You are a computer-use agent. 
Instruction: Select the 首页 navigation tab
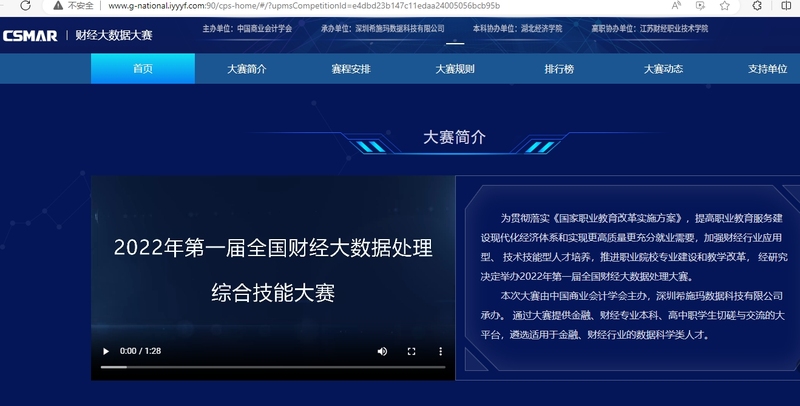(x=143, y=69)
